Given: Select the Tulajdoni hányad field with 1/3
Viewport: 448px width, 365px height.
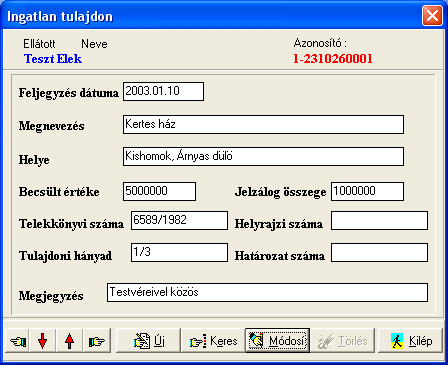Looking at the screenshot, I should (x=179, y=252).
